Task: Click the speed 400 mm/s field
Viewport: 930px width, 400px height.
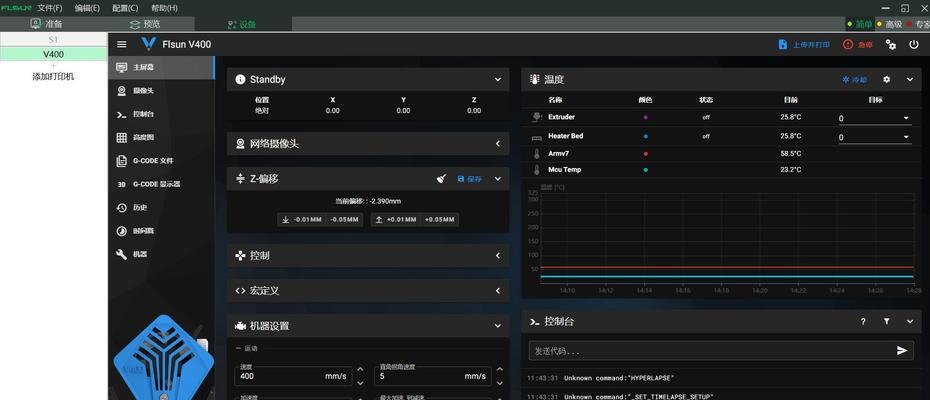Action: pos(293,376)
